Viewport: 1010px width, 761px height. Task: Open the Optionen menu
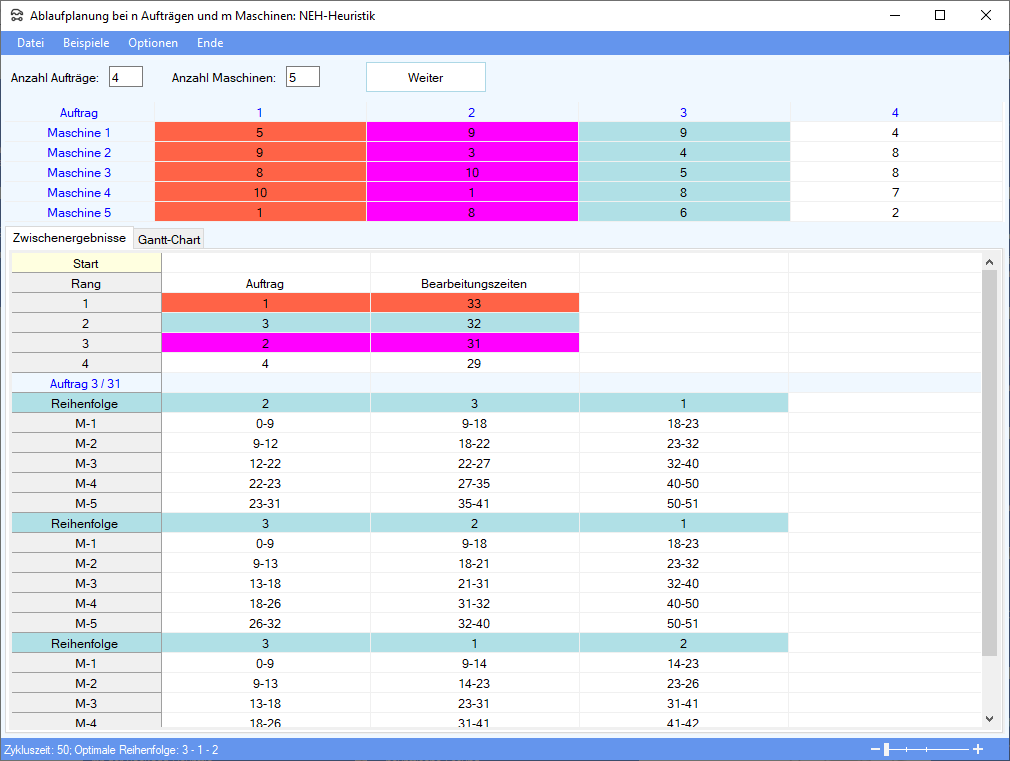153,43
